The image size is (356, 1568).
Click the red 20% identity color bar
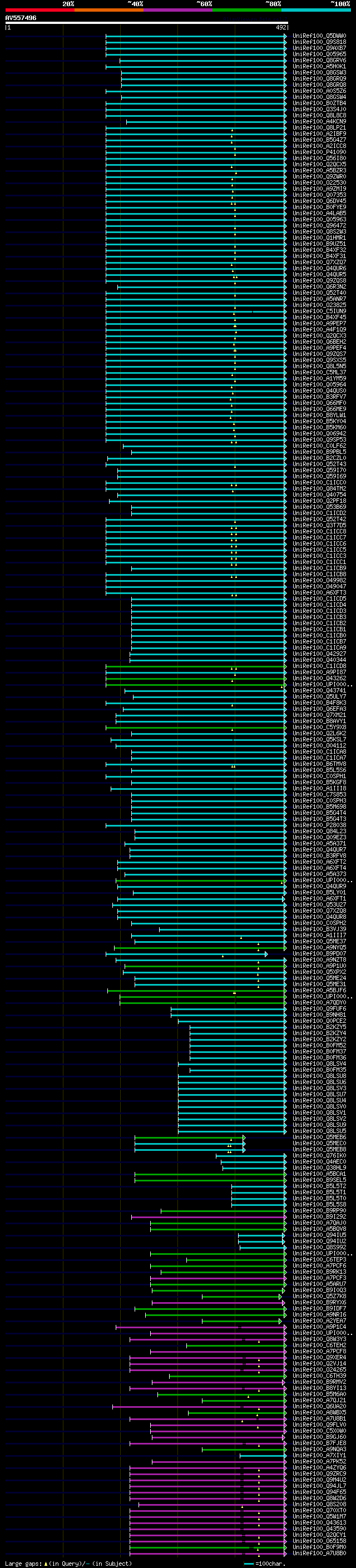[x=39, y=10]
